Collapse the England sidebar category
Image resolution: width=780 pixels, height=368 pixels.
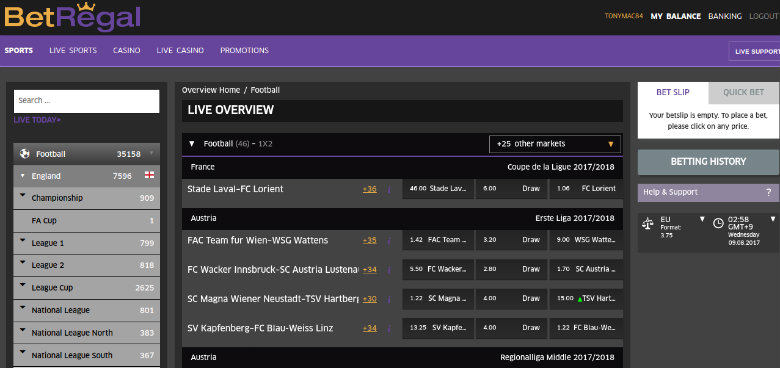(x=22, y=176)
